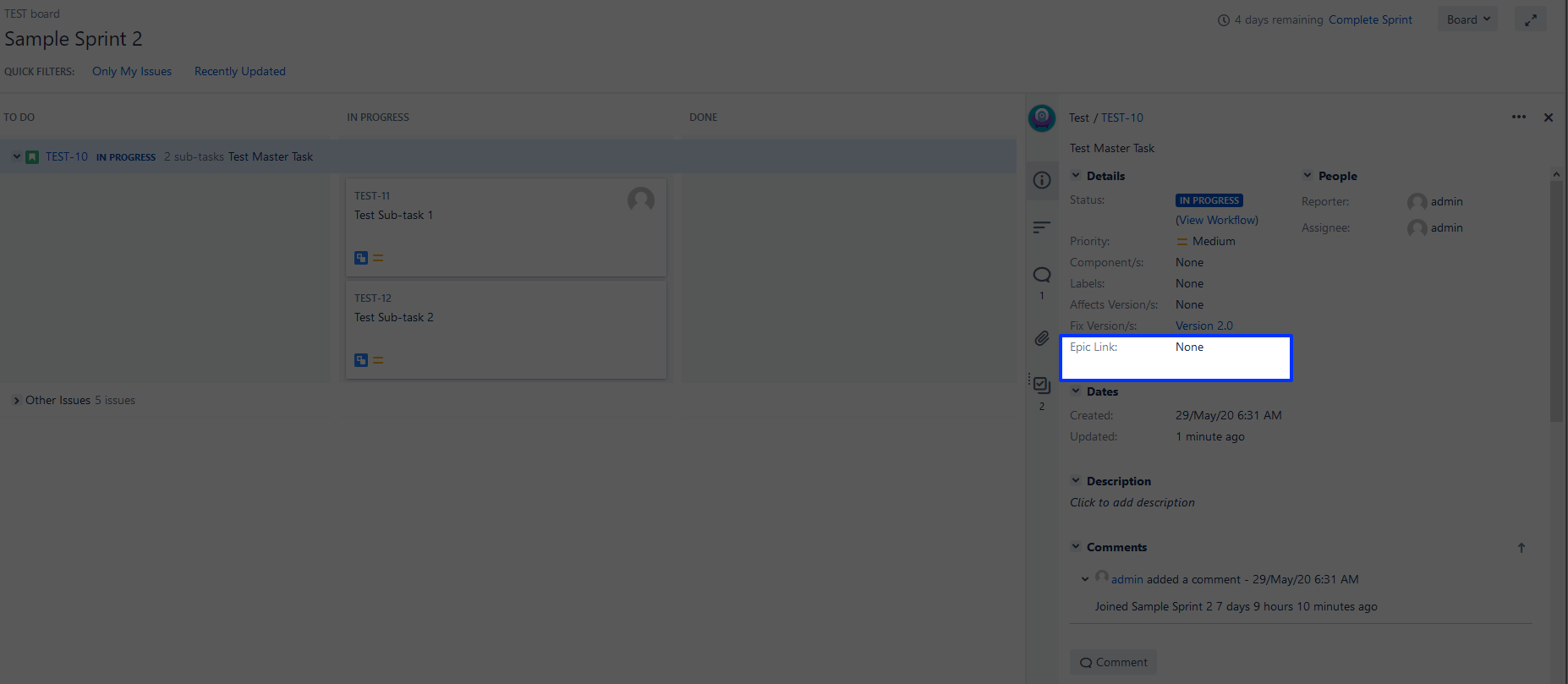Open the Board dropdown menu
The height and width of the screenshot is (684, 1568).
click(1467, 19)
